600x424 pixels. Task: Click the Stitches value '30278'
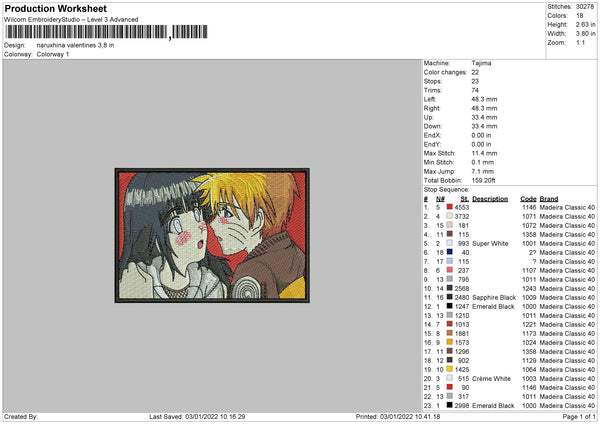(585, 7)
